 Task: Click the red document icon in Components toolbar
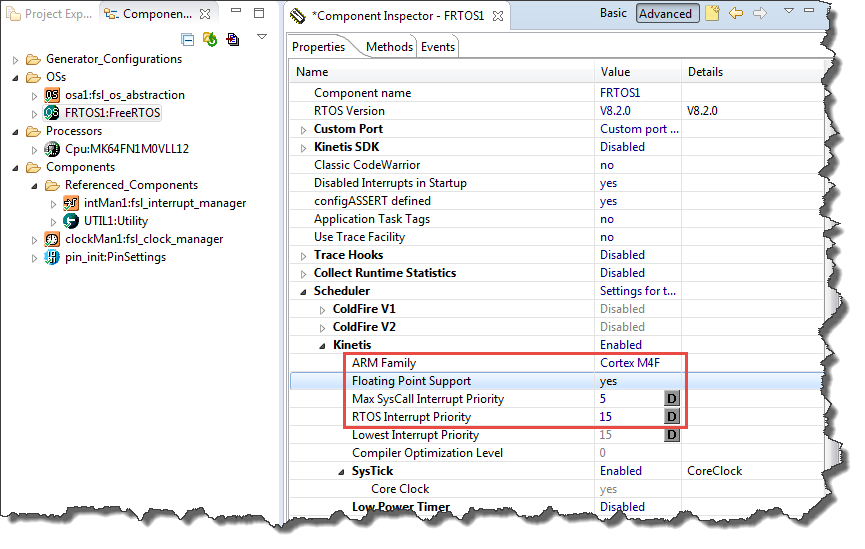tap(233, 39)
